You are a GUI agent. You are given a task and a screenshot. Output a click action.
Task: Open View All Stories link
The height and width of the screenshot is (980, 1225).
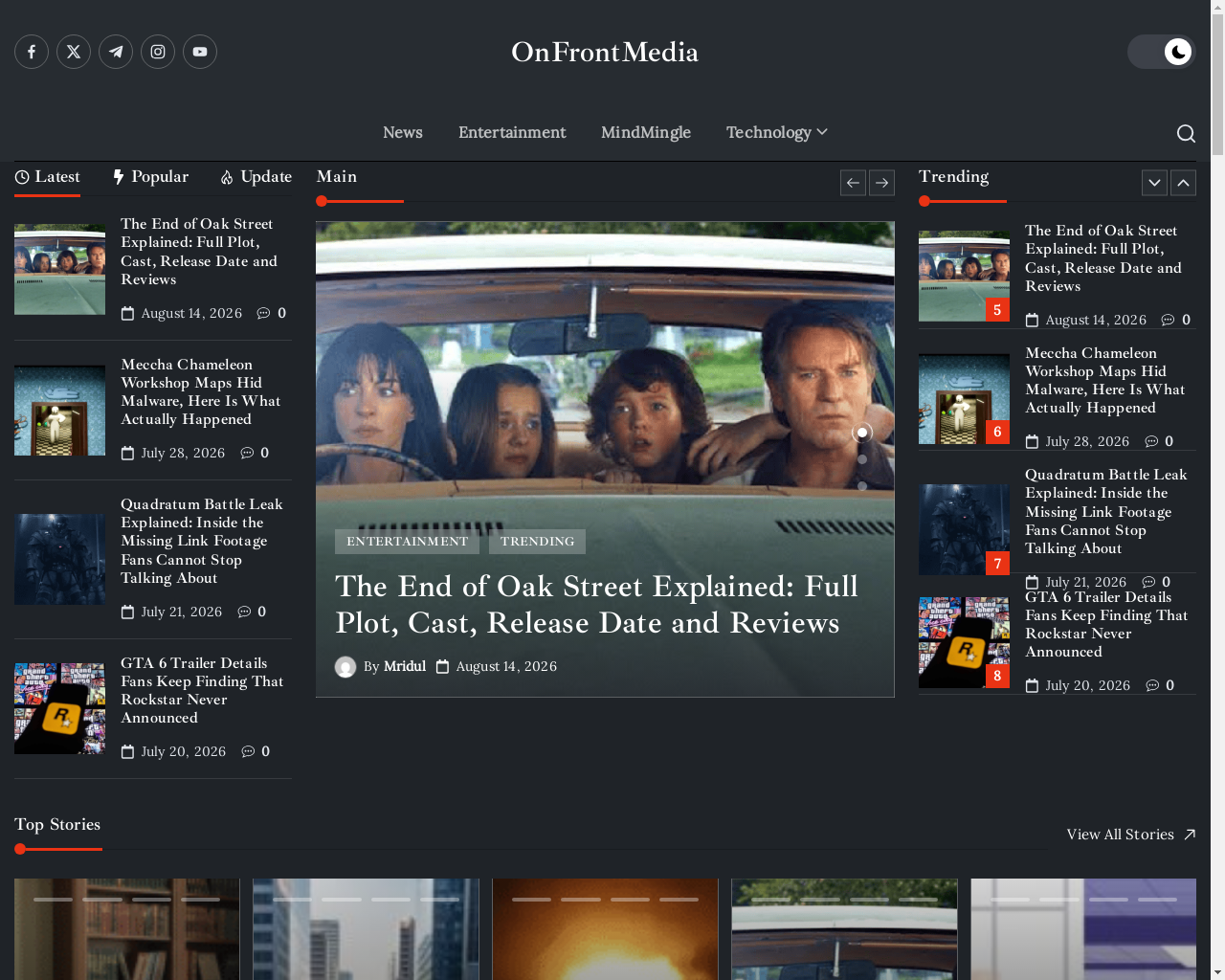[x=1131, y=835]
